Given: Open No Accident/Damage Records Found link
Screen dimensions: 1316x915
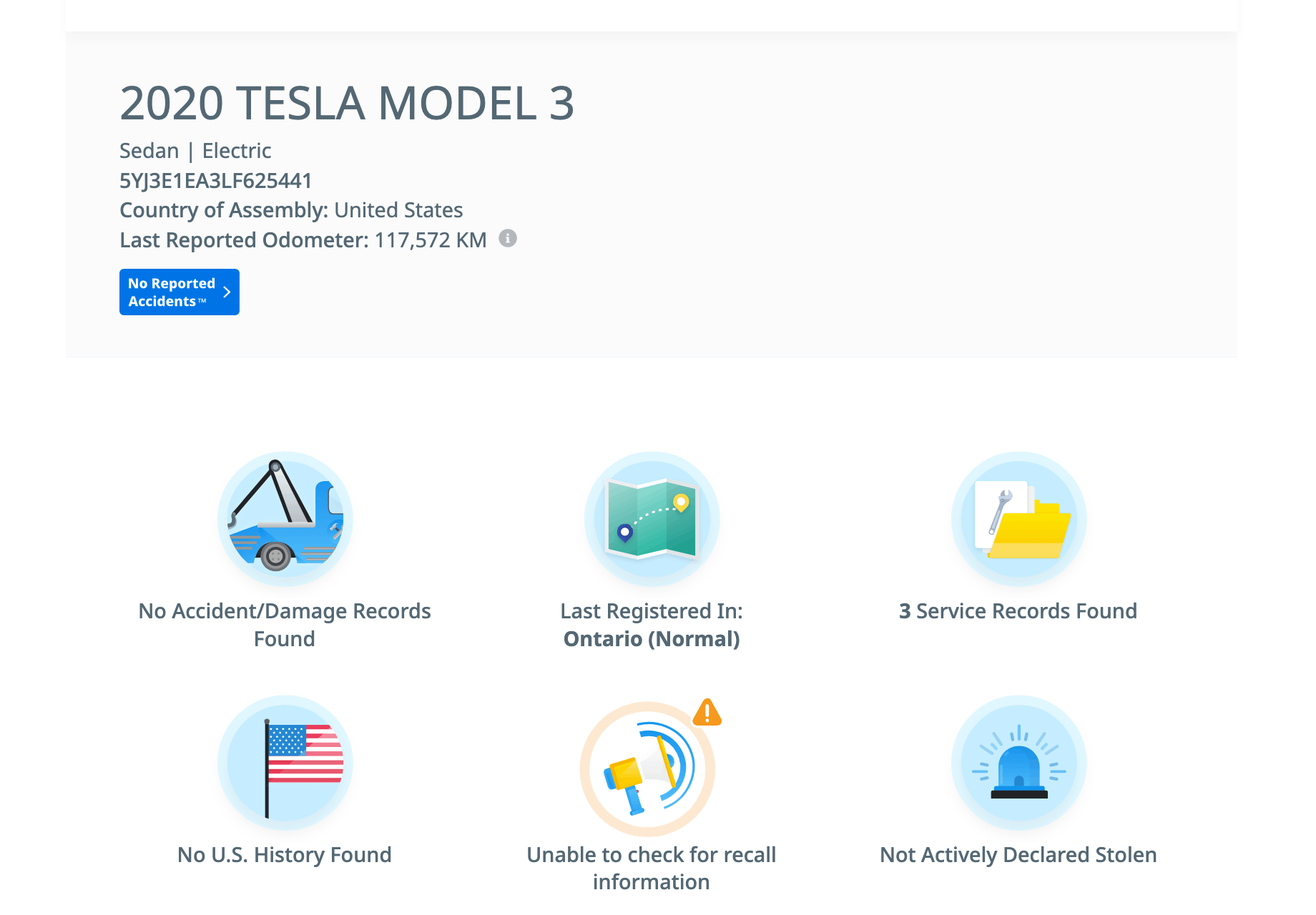Looking at the screenshot, I should pos(285,625).
